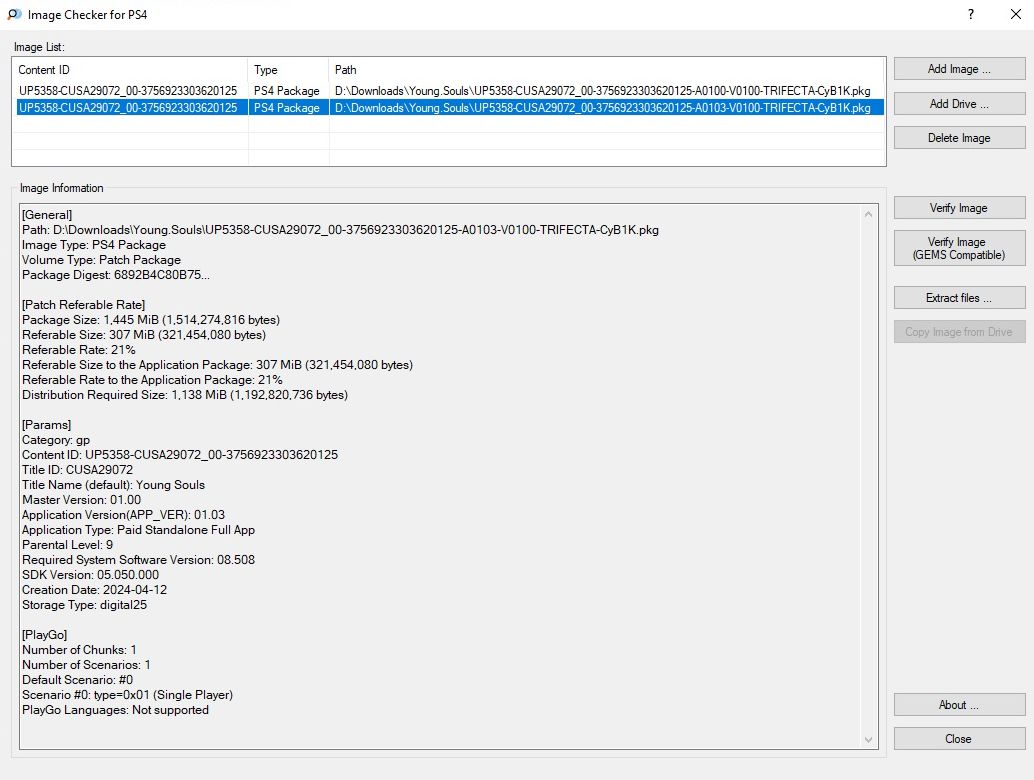Click the 'Title ID: CUSA29072' line
Viewport: 1034px width, 780px height.
pyautogui.click(x=77, y=470)
